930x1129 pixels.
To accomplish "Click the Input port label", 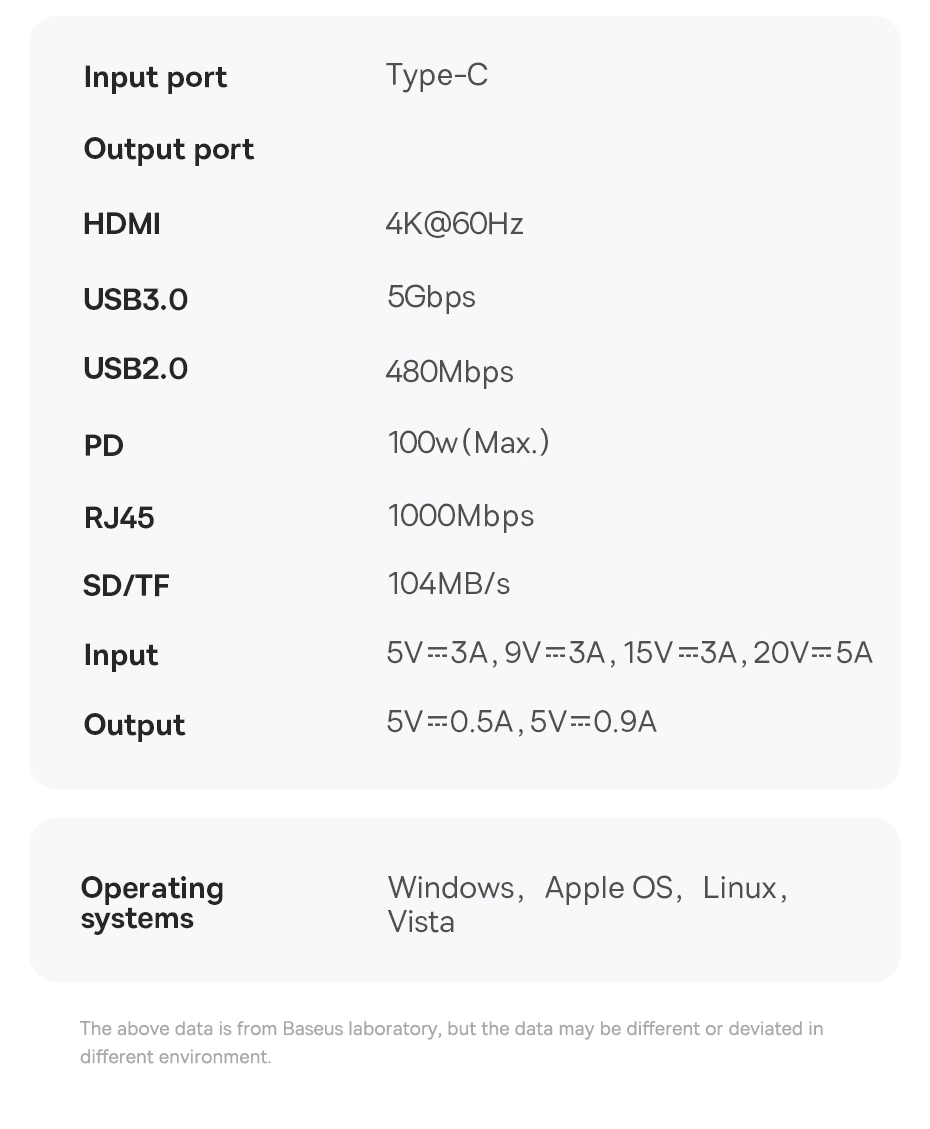I will tap(155, 77).
